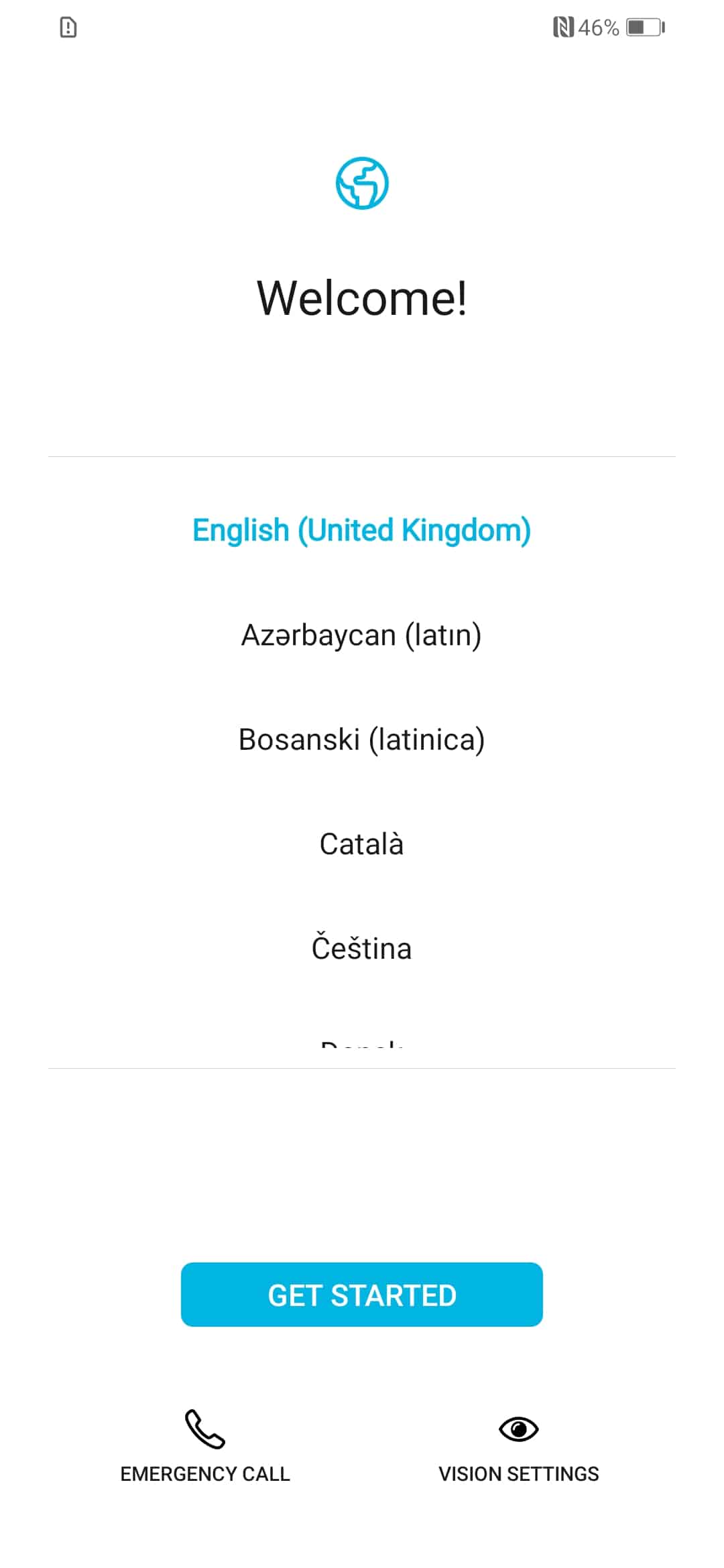724x1568 pixels.
Task: Tap the EMERGENCY CALL label
Action: [205, 1474]
